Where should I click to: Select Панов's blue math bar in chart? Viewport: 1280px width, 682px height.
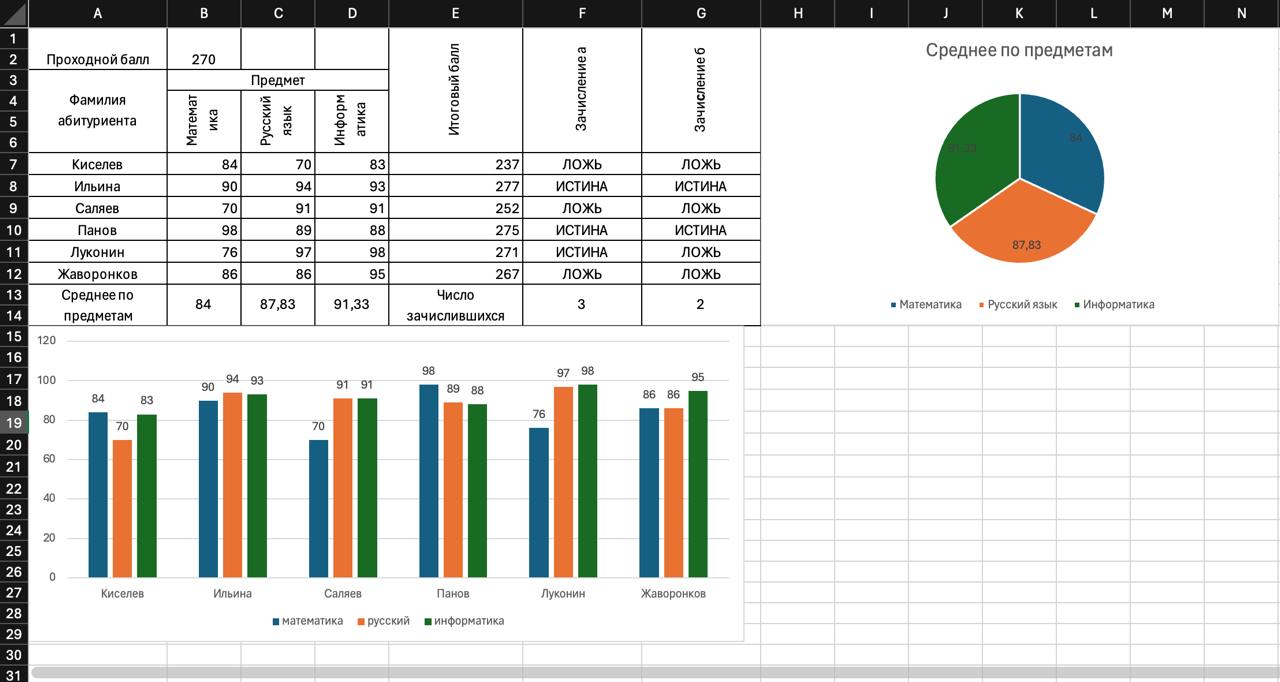[x=428, y=480]
